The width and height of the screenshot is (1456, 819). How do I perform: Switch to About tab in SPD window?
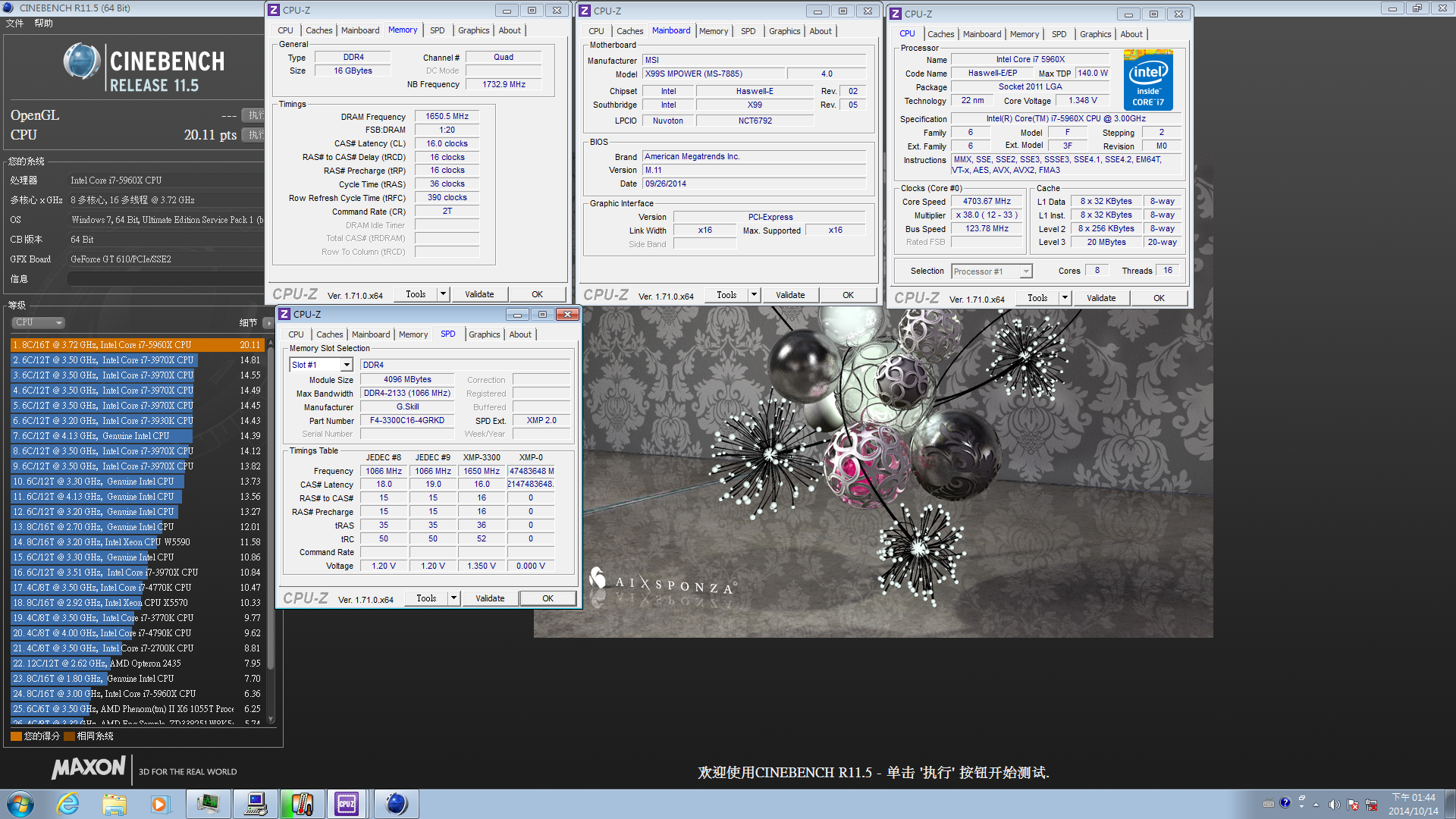pos(520,334)
